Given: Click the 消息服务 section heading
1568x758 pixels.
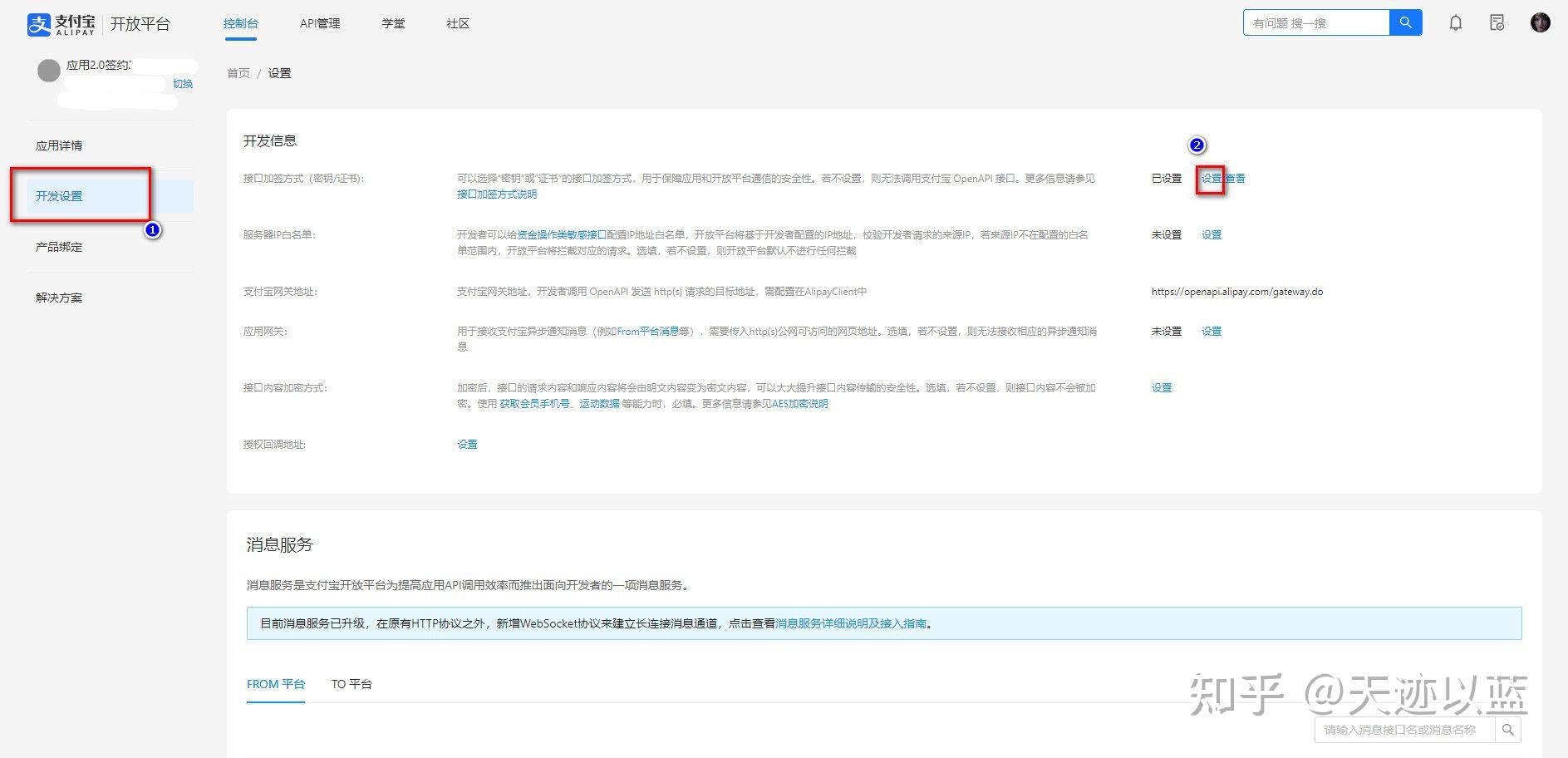Looking at the screenshot, I should click(280, 544).
